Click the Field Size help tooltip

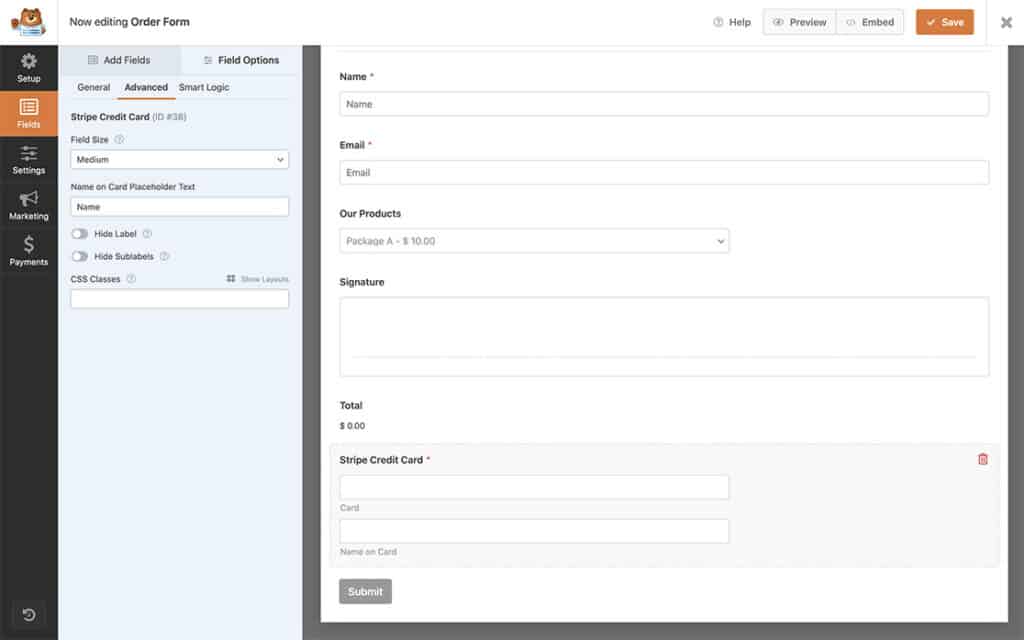tap(120, 140)
